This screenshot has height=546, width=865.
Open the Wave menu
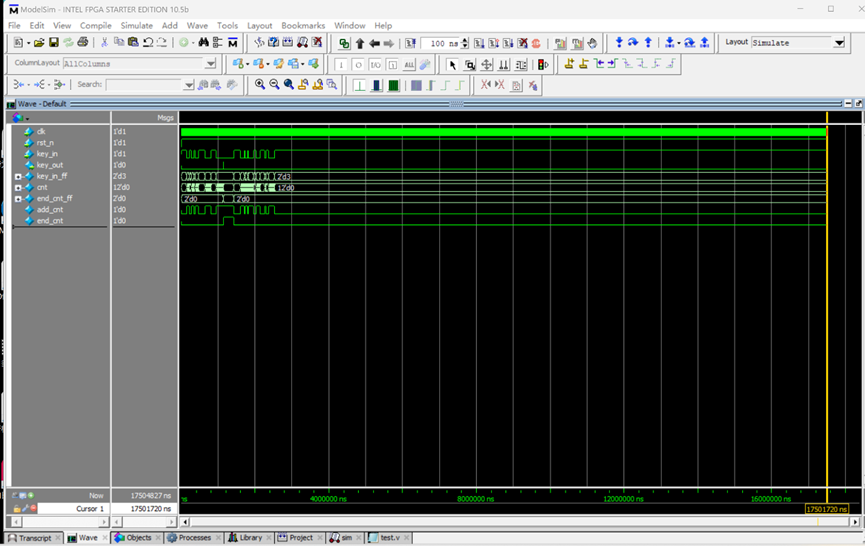pos(197,25)
